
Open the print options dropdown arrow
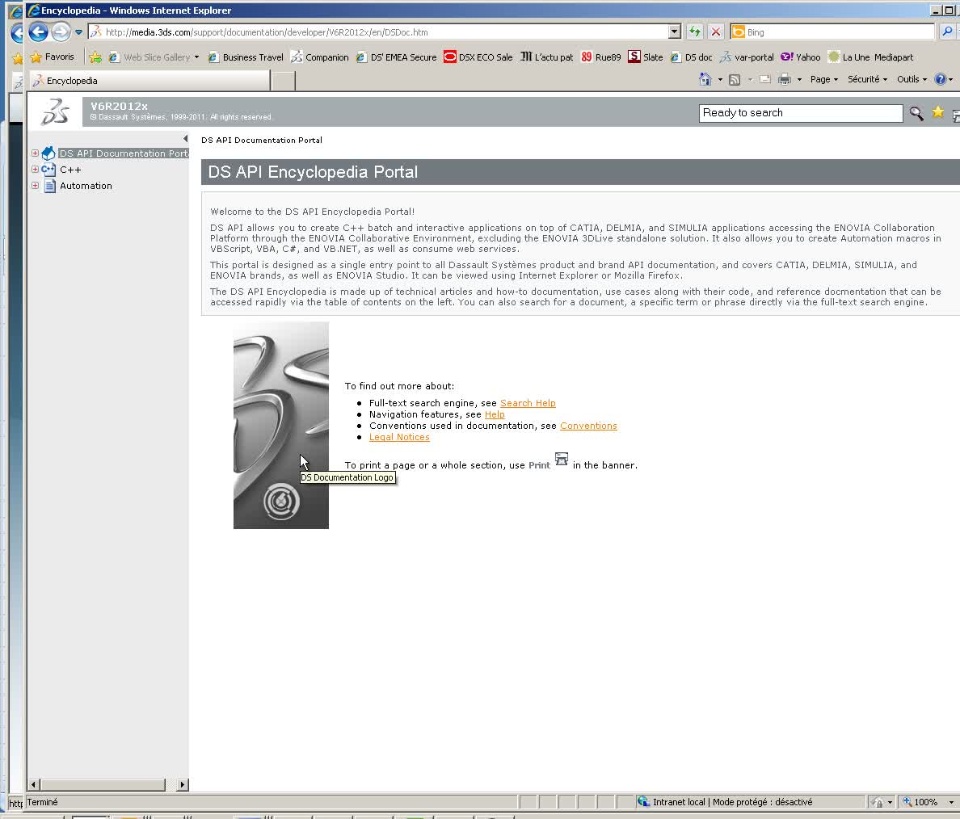click(x=799, y=80)
